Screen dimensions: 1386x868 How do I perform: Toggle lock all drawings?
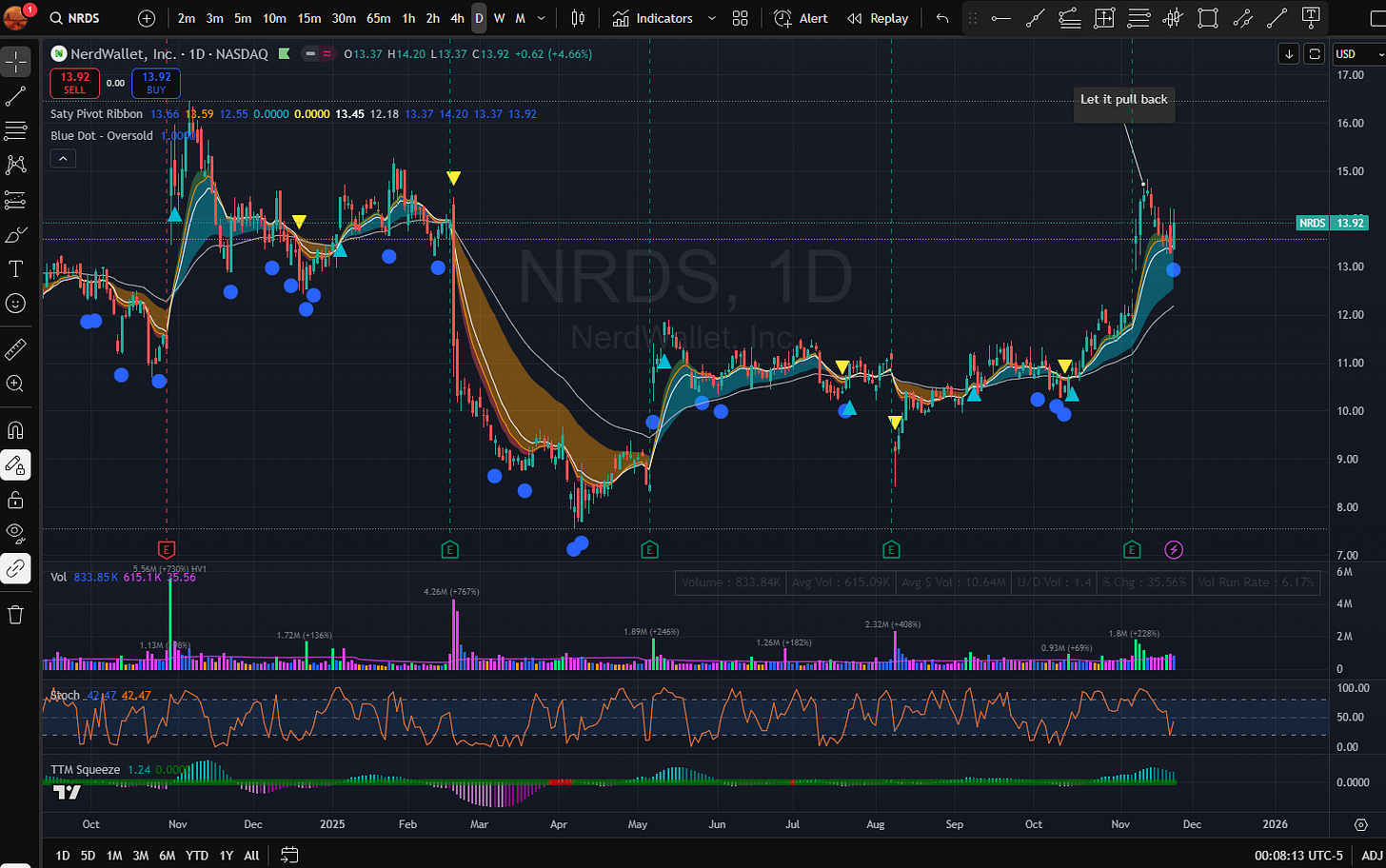tap(15, 500)
